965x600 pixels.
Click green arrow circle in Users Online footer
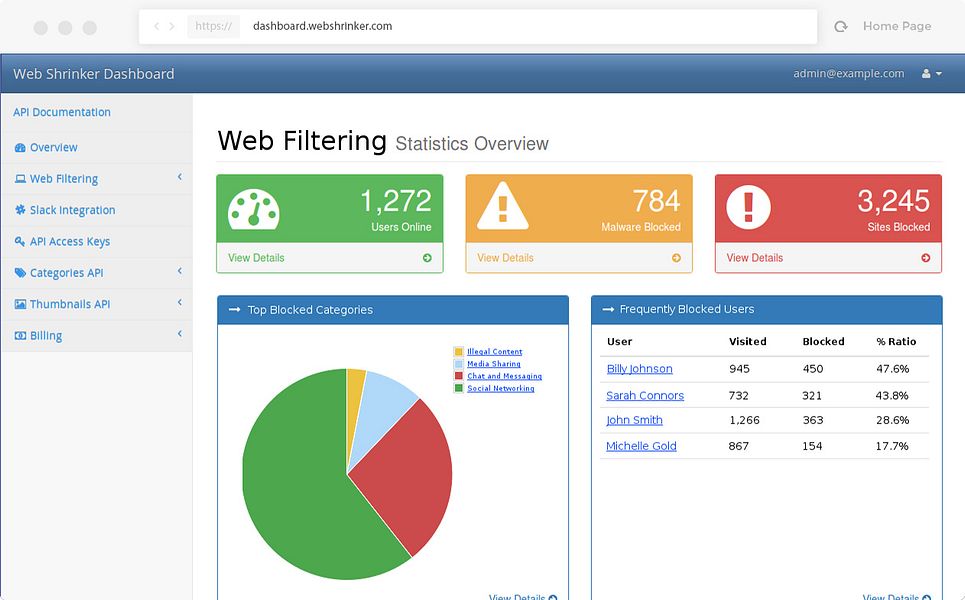click(x=427, y=258)
